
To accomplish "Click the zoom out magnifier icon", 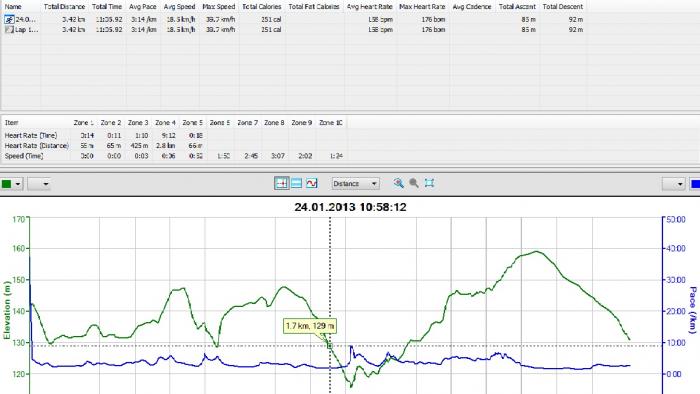I will tap(414, 183).
